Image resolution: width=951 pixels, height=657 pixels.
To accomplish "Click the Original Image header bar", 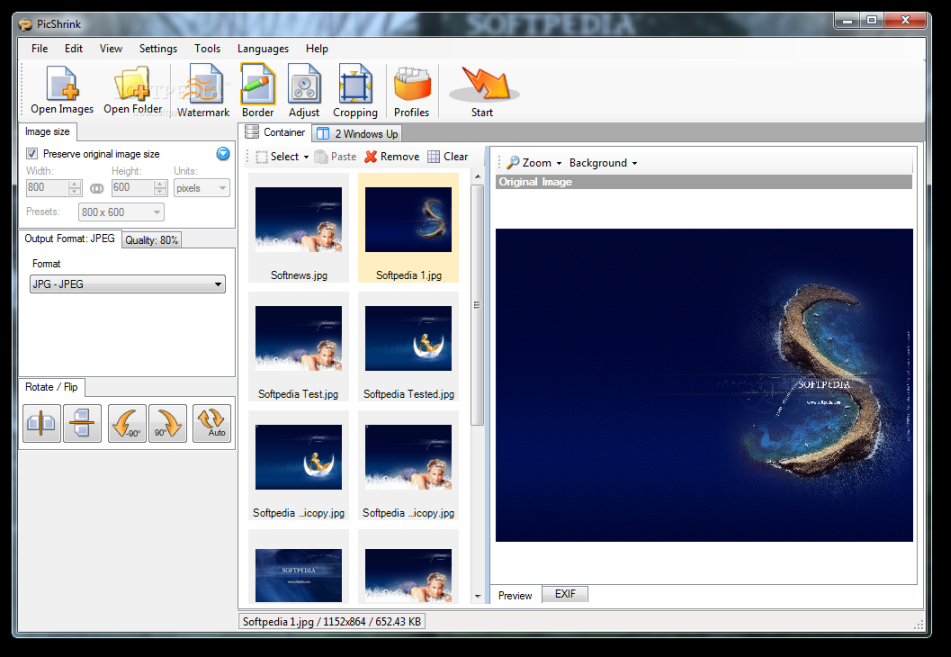I will tap(704, 182).
